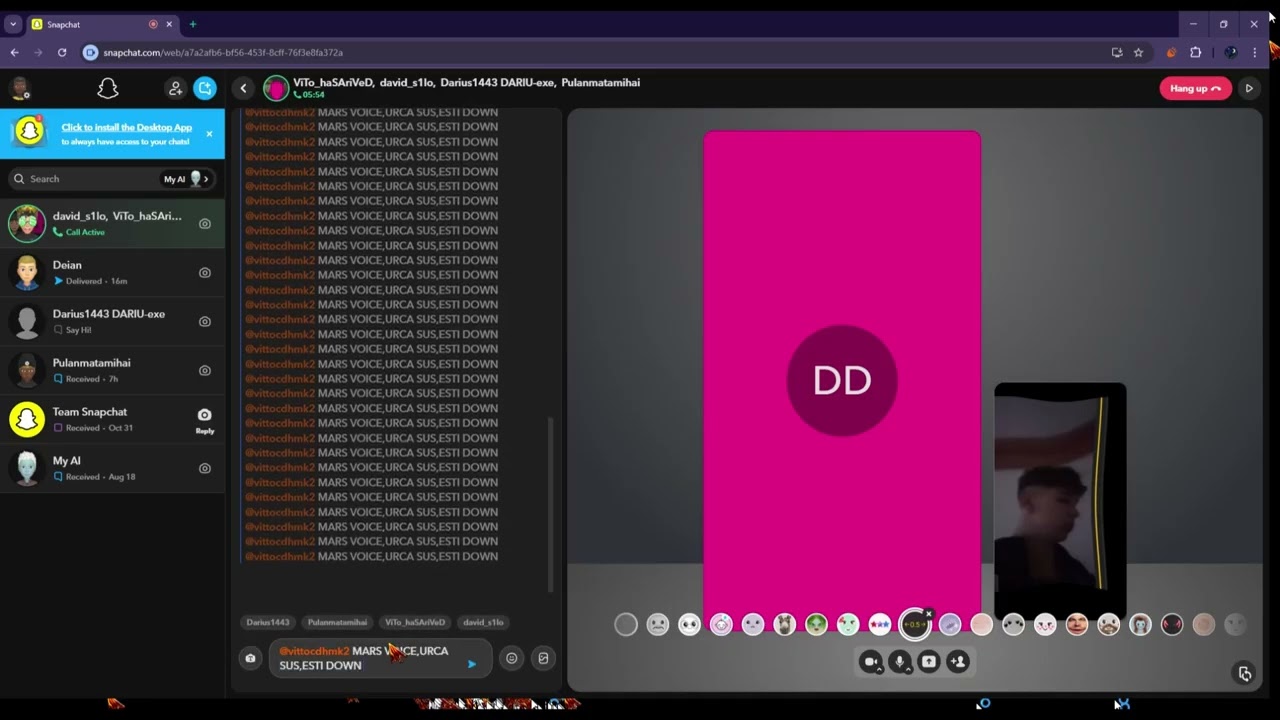The width and height of the screenshot is (1280, 720).
Task: Click the Add Friends icon
Action: tap(176, 89)
